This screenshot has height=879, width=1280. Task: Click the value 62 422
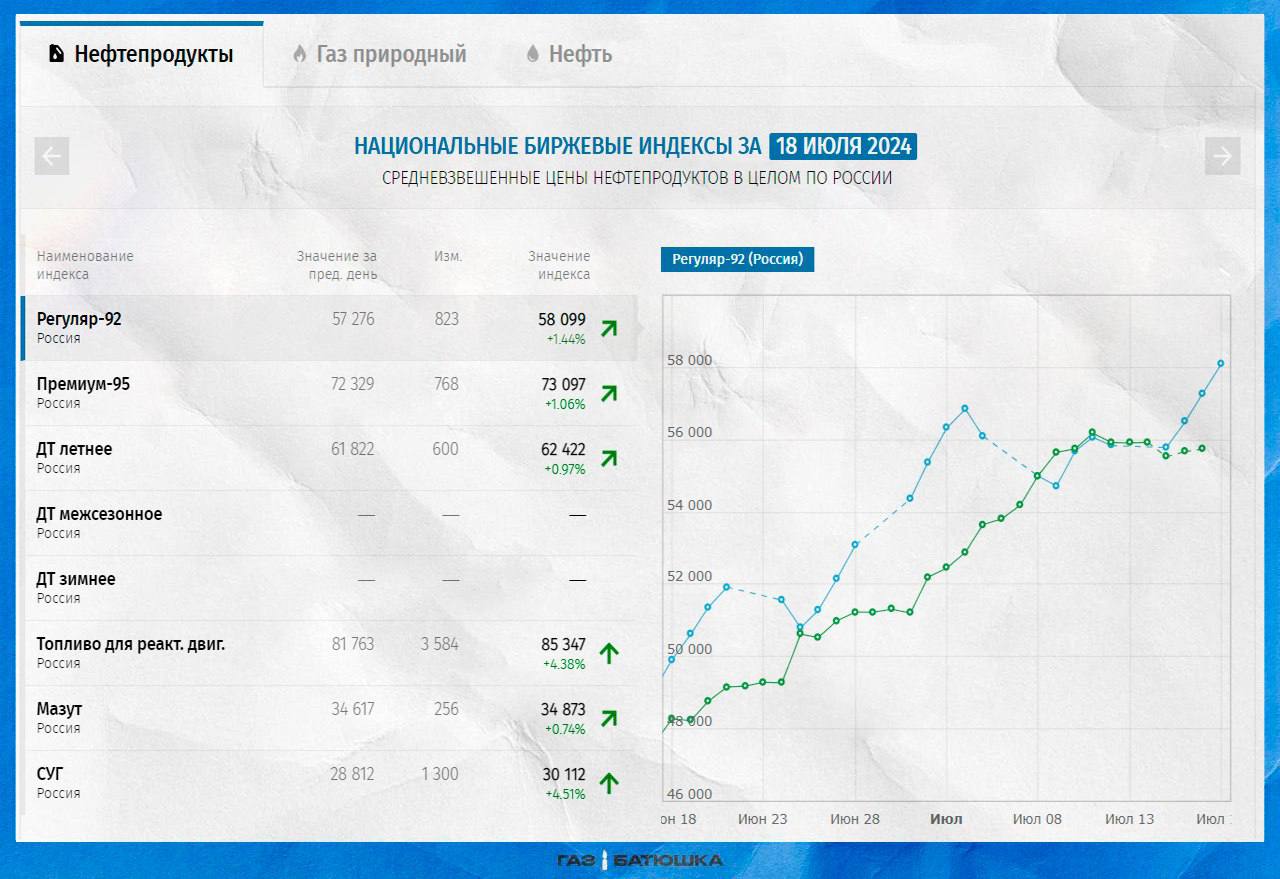[x=563, y=450]
